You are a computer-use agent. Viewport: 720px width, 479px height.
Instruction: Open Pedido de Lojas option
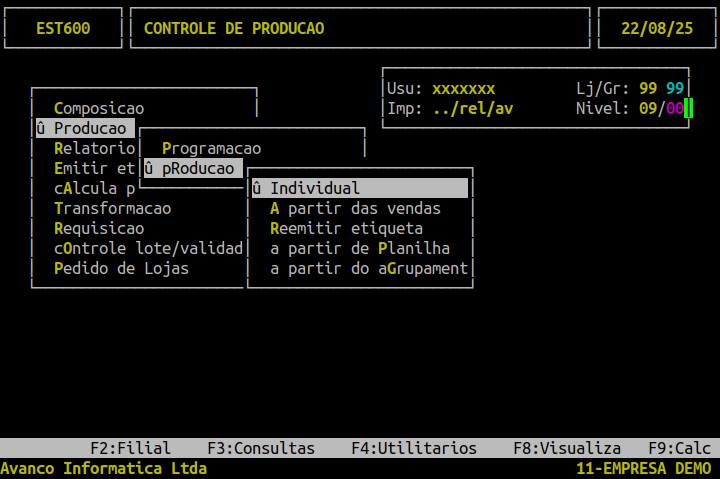pyautogui.click(x=121, y=268)
